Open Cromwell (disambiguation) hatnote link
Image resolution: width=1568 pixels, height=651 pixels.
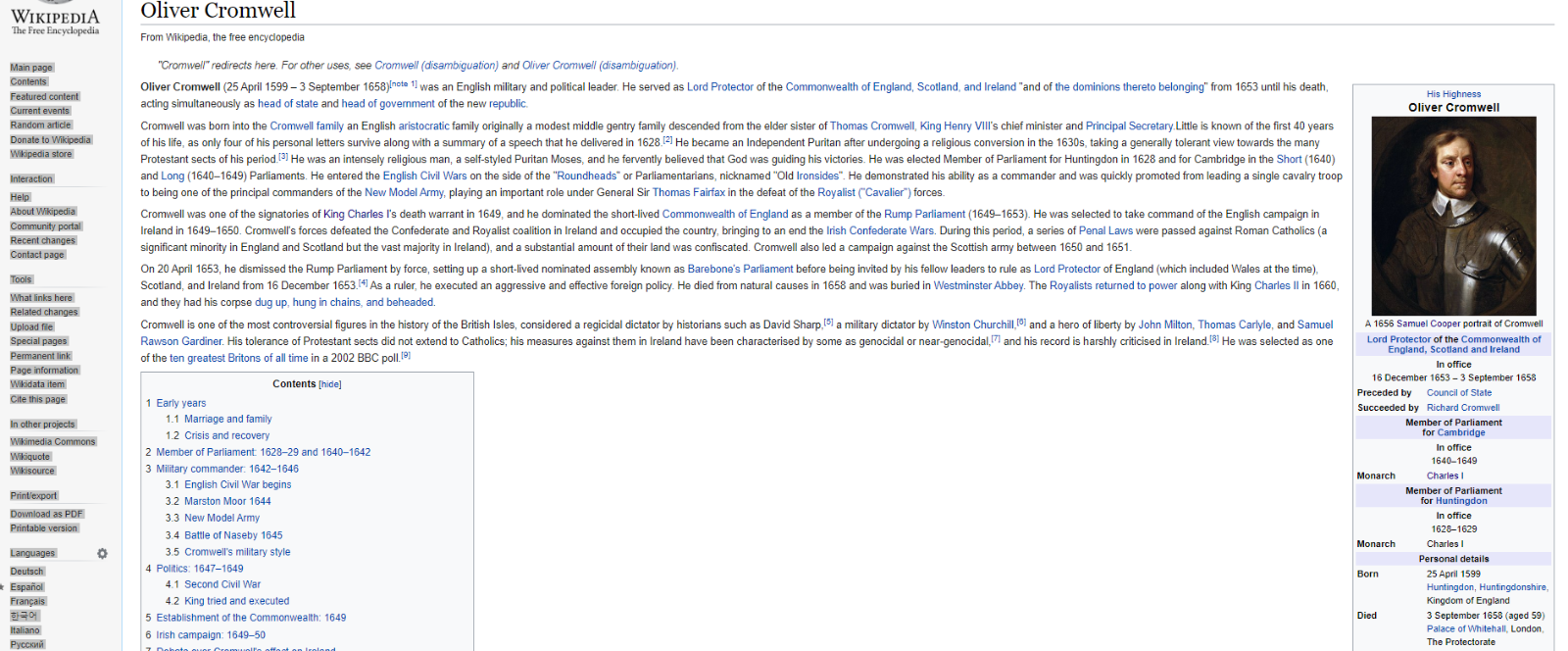(x=436, y=66)
